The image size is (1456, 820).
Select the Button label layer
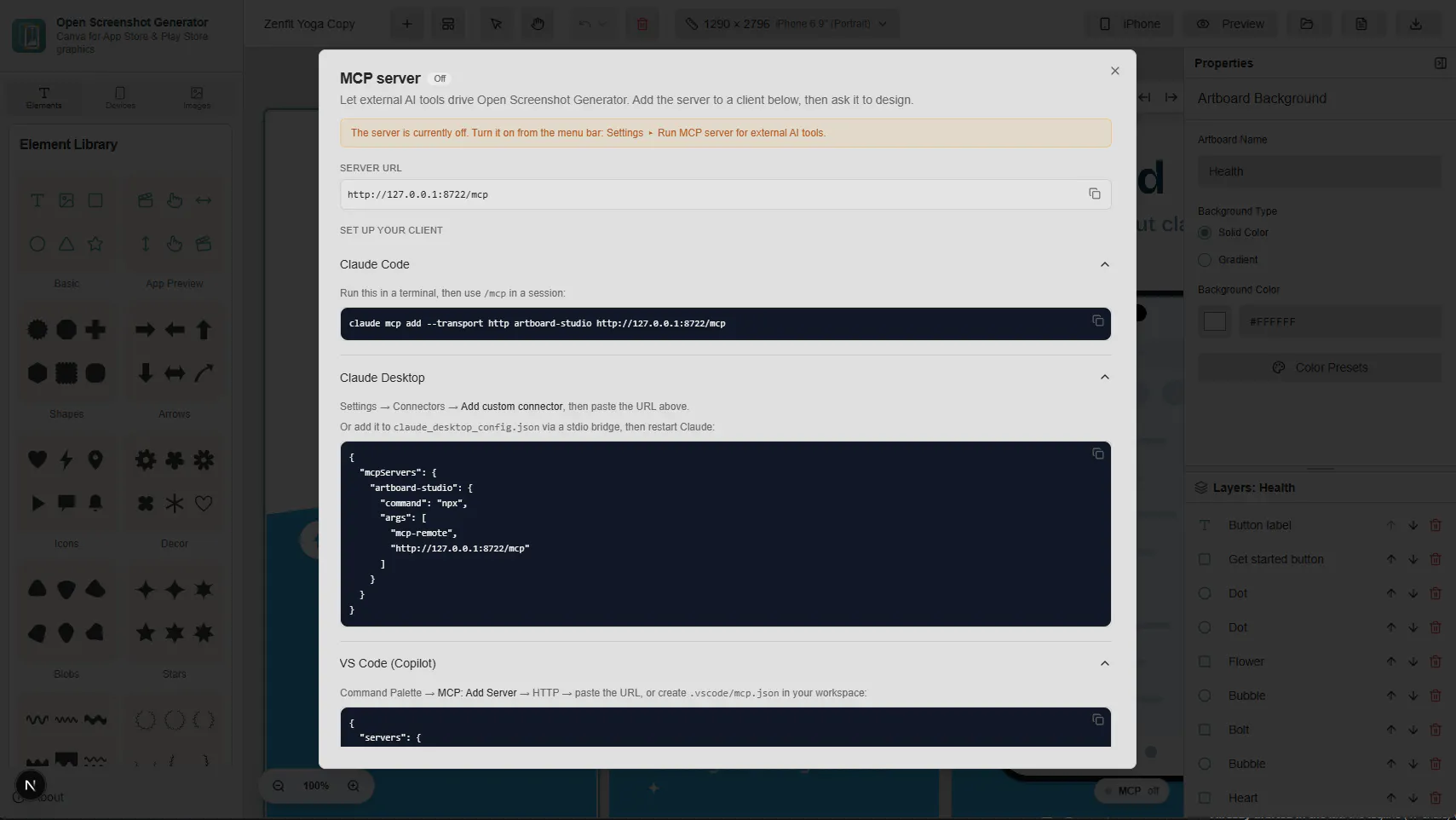[1259, 525]
